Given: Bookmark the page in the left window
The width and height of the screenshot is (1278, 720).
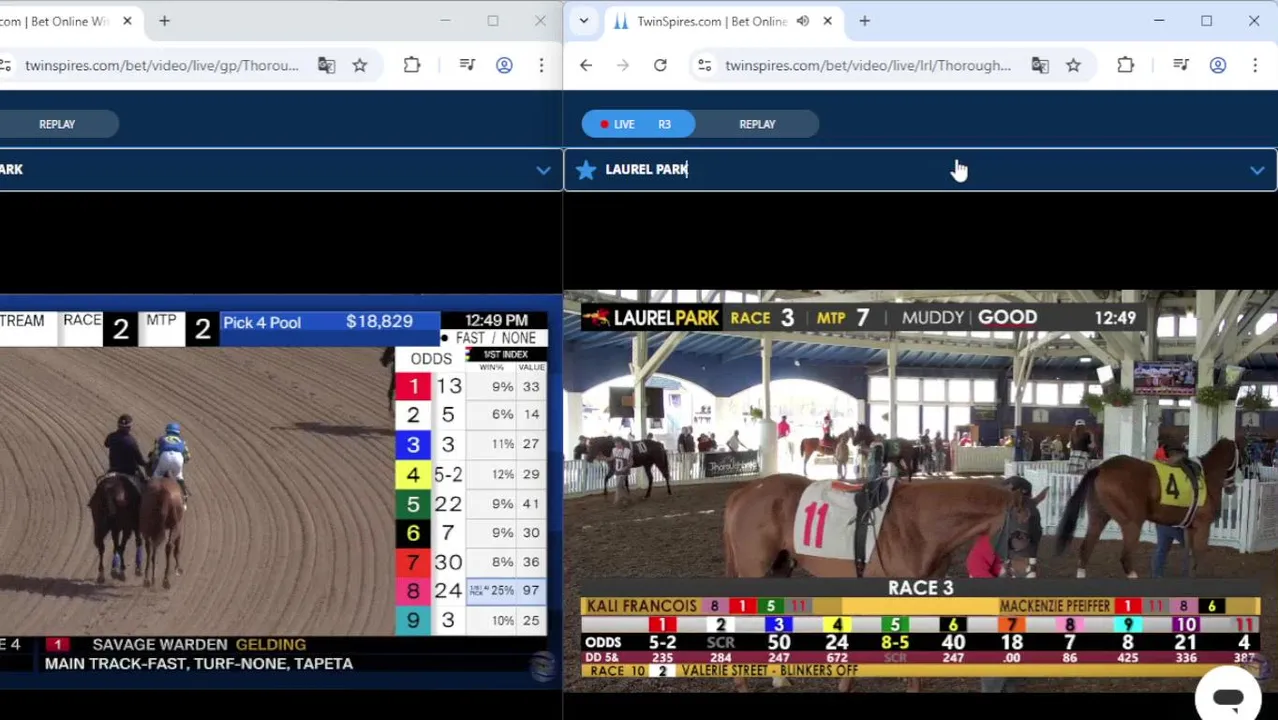Looking at the screenshot, I should (360, 65).
